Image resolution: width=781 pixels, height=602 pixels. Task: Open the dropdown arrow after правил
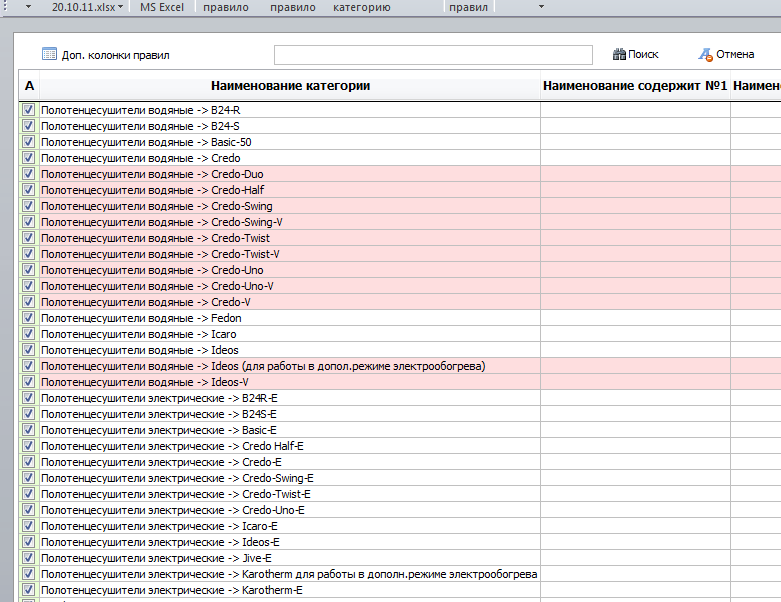coord(541,7)
